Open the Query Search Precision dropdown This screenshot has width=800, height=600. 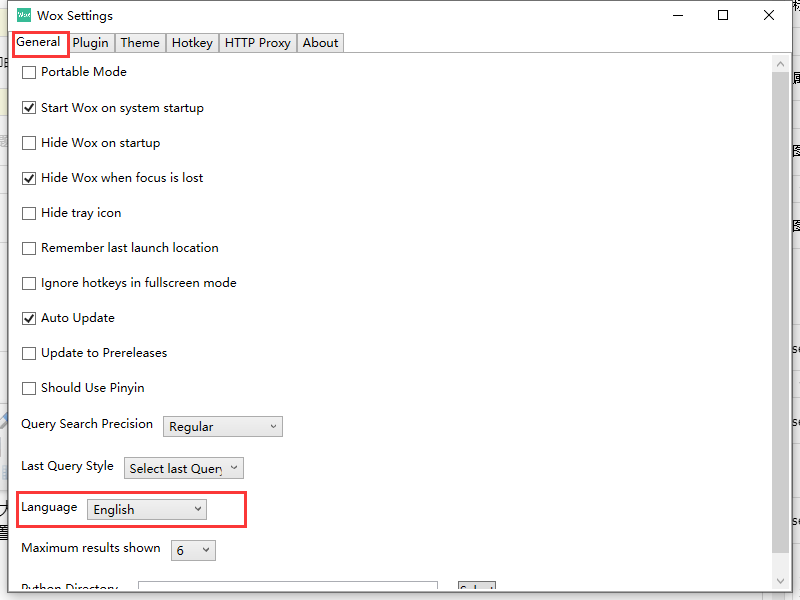tap(223, 427)
